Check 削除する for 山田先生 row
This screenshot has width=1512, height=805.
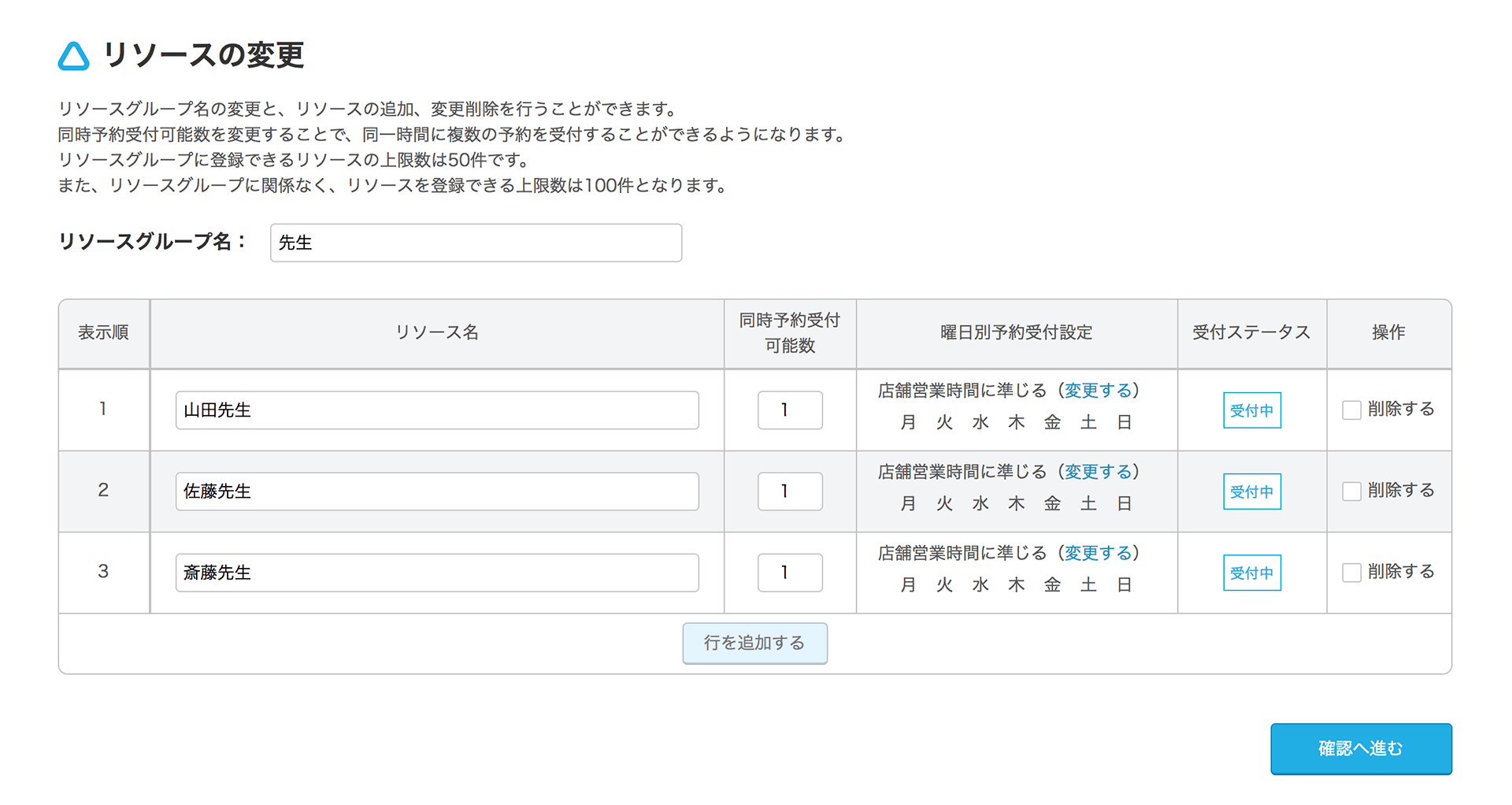click(x=1351, y=410)
